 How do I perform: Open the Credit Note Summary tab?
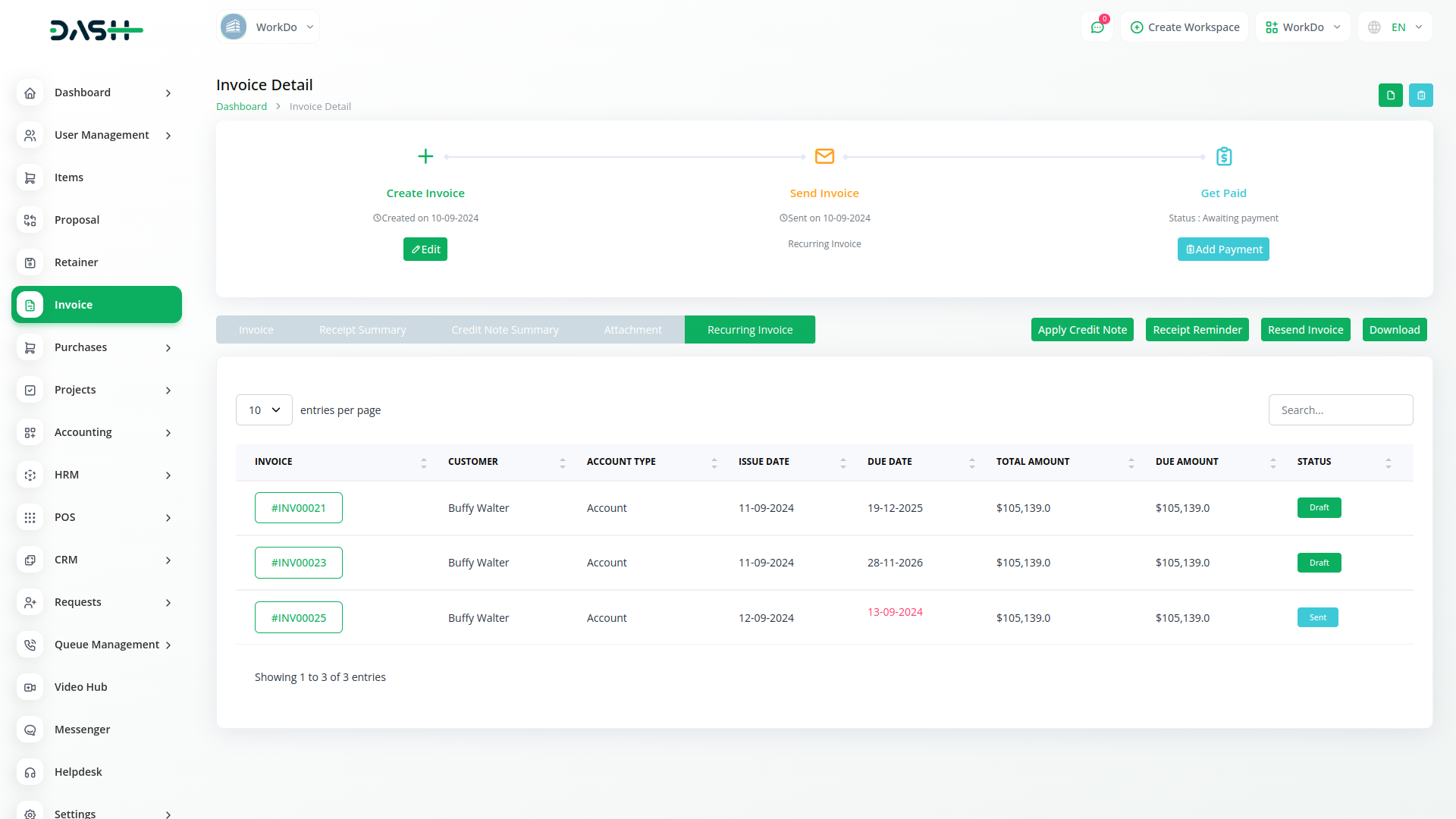pyautogui.click(x=505, y=330)
